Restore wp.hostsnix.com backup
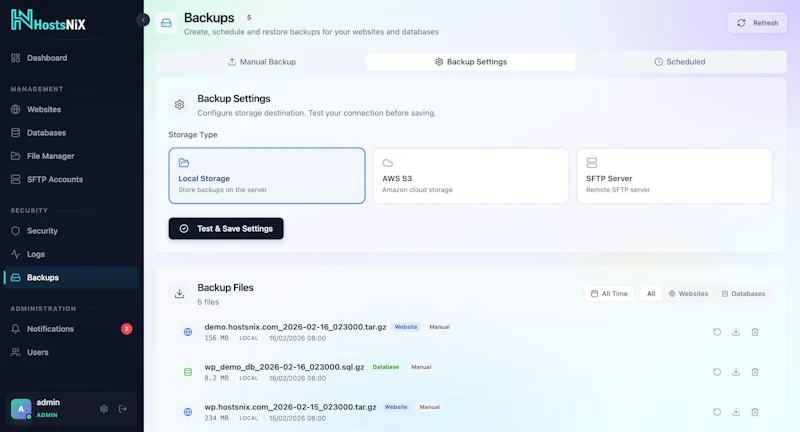This screenshot has height=432, width=800. pyautogui.click(x=717, y=412)
